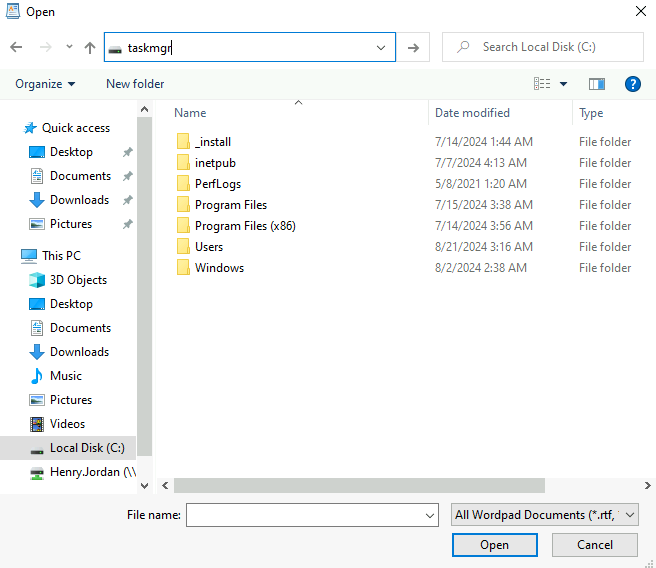Click the 8/21/2024 3:16 AM date cell
The image size is (656, 568).
484,247
